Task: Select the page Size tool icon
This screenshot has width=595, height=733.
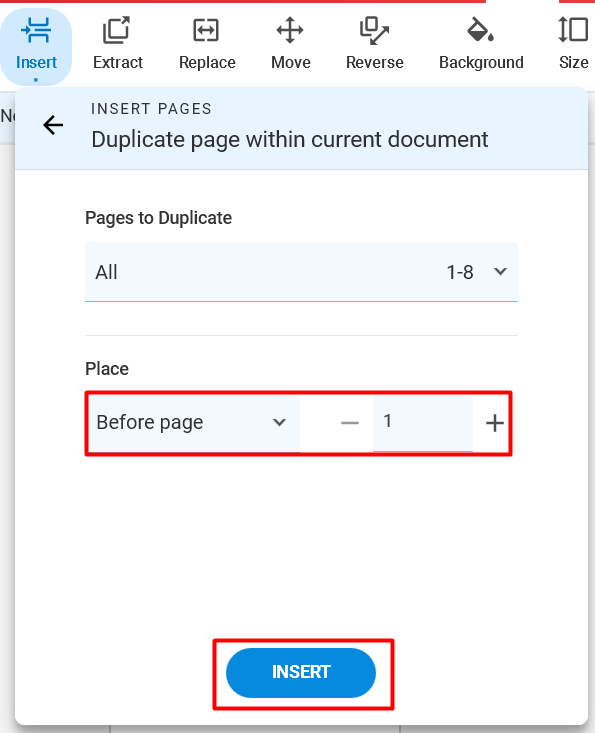Action: point(573,30)
